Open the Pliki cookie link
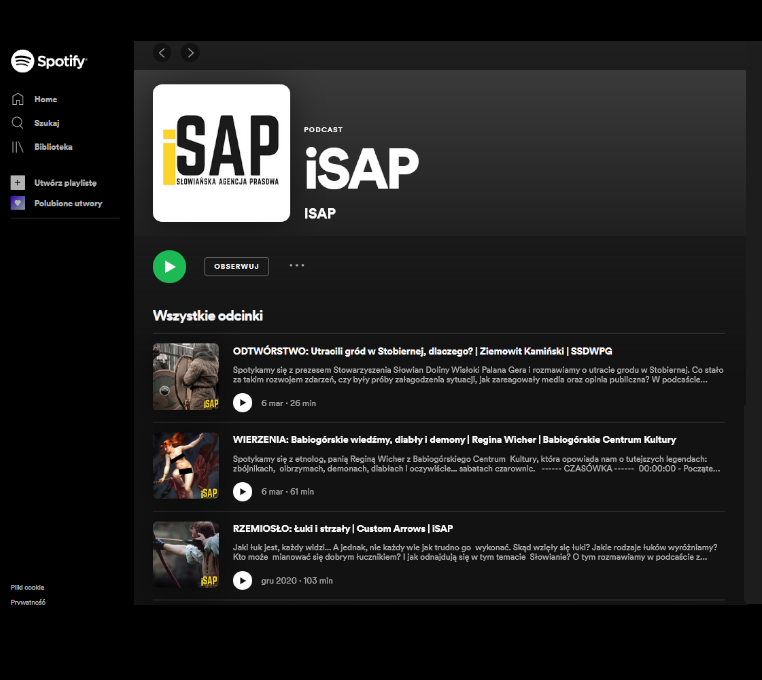This screenshot has height=680, width=762. (28, 588)
